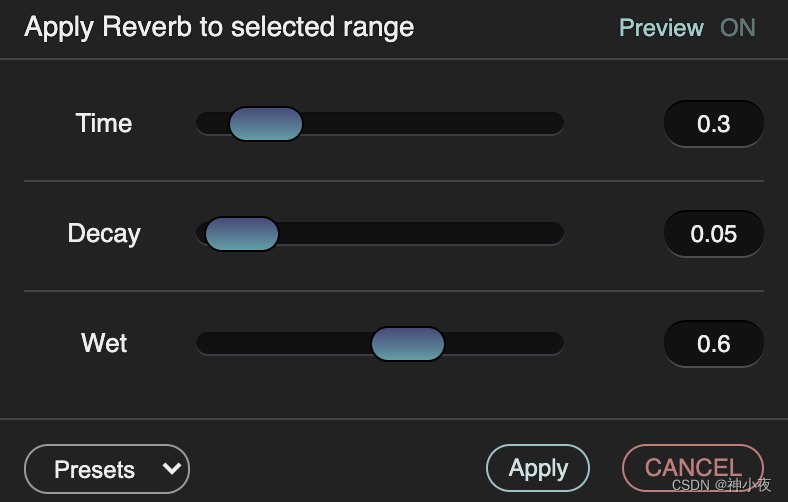
Task: Click the "Apply Reverb to selected range" title
Action: coord(219,27)
